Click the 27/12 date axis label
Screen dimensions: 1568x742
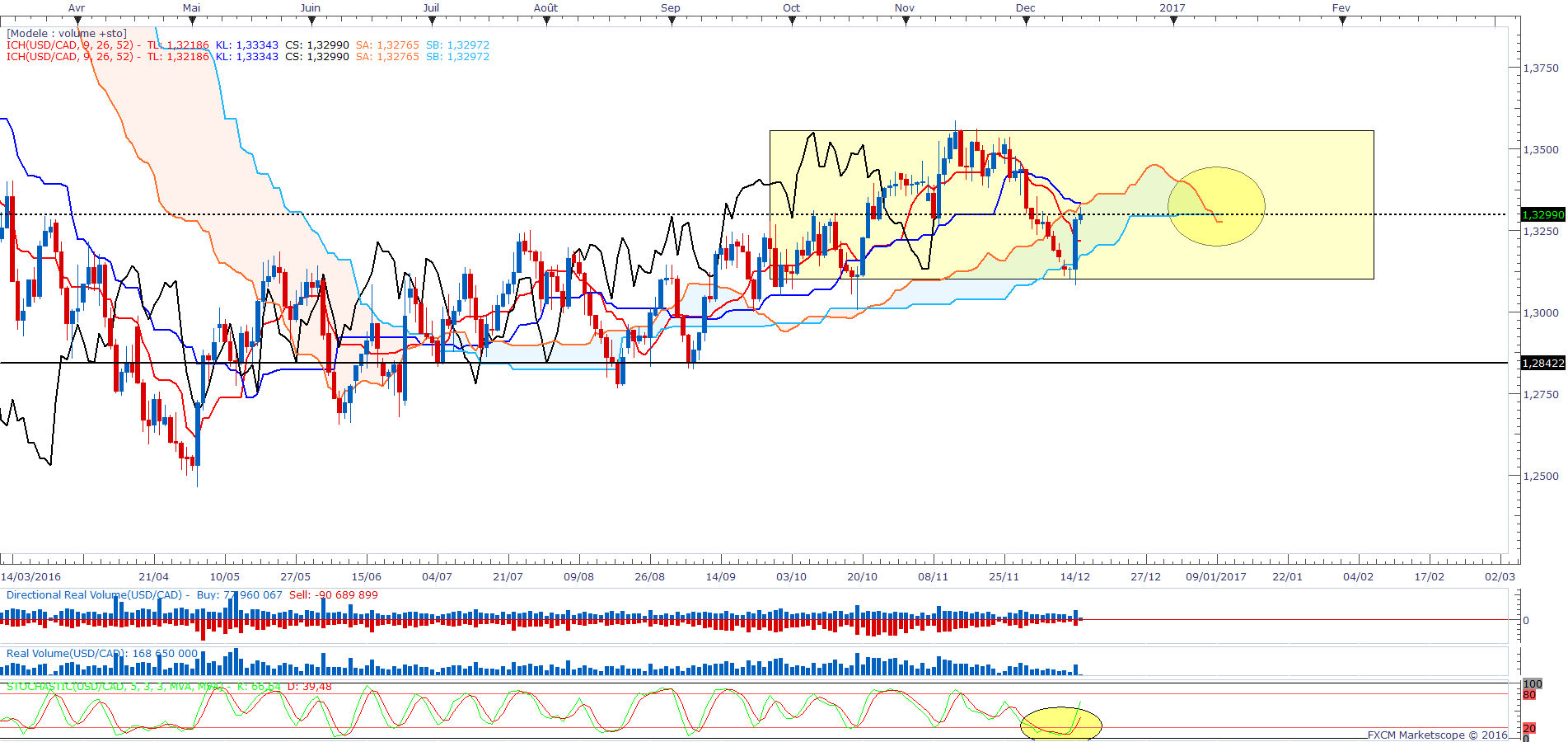[1145, 577]
